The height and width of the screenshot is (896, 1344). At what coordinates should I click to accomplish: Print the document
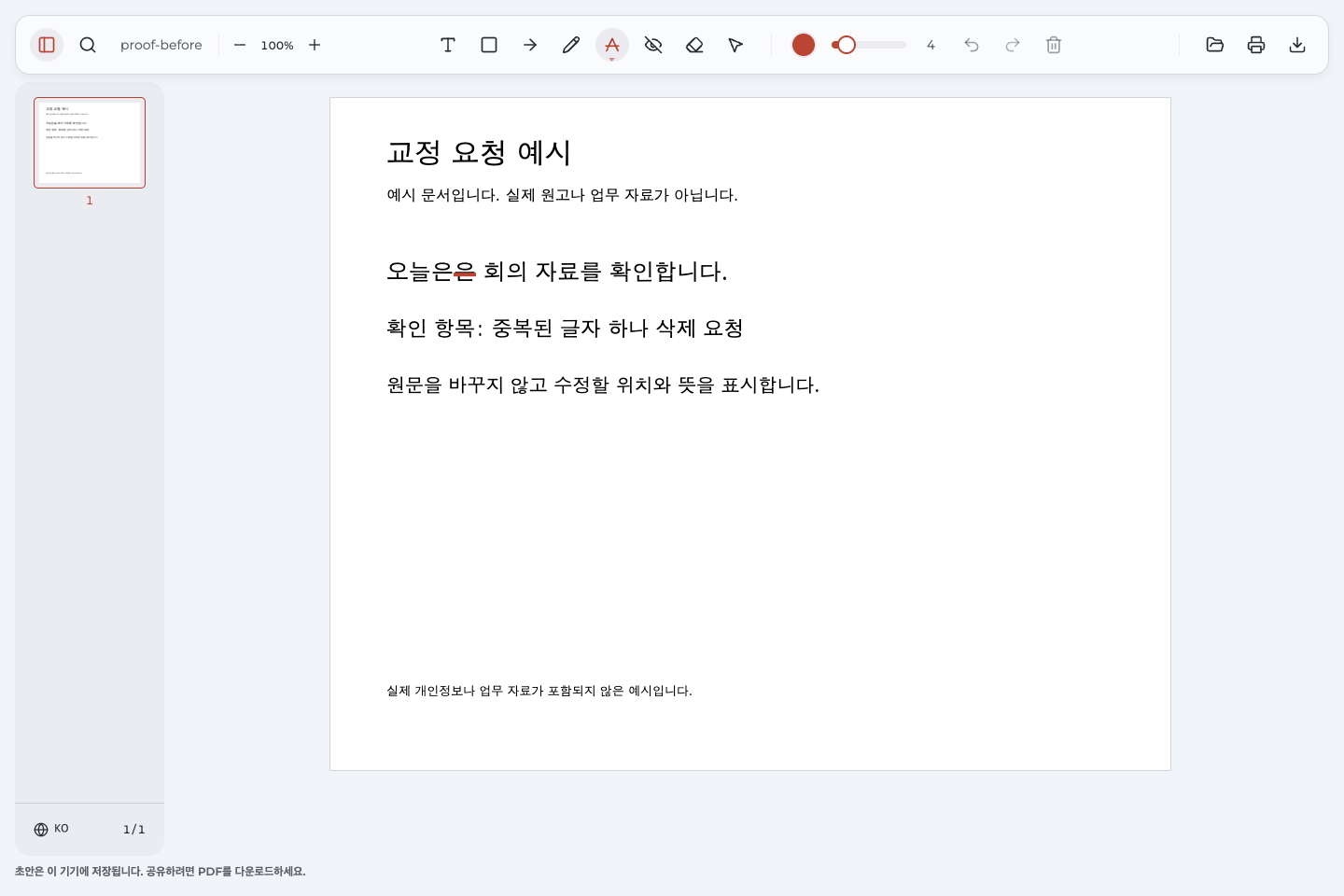pyautogui.click(x=1256, y=45)
